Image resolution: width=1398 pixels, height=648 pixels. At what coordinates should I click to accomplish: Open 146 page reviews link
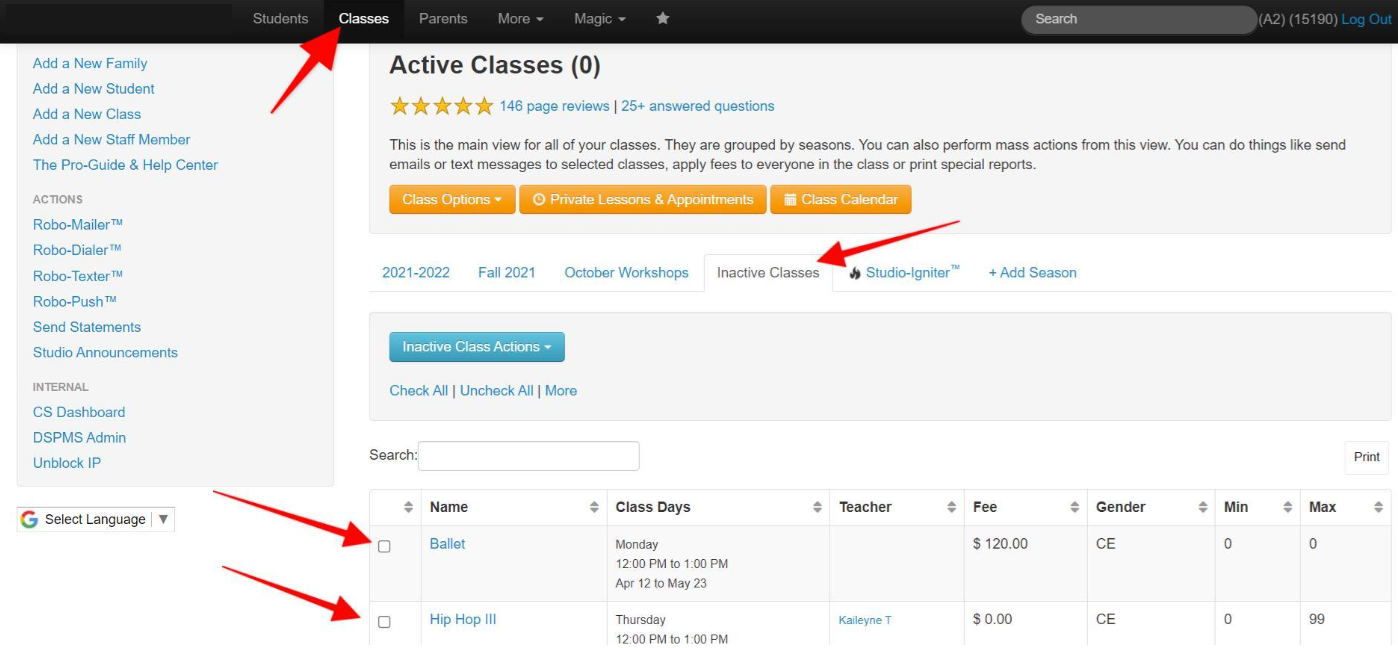(x=554, y=106)
